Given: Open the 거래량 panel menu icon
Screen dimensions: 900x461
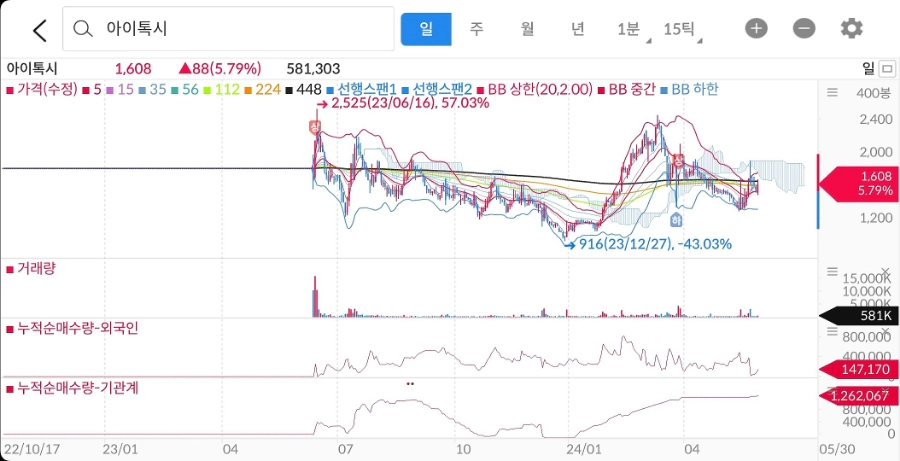Looking at the screenshot, I should pos(832,271).
